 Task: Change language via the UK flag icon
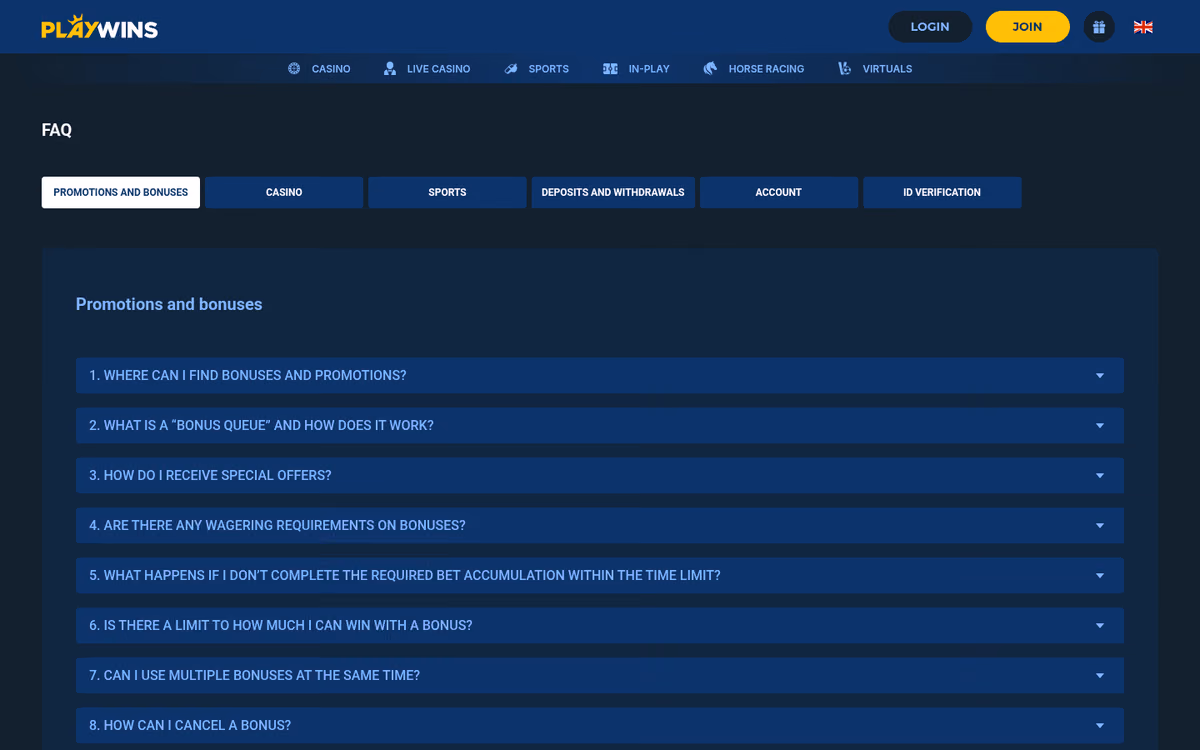[x=1143, y=27]
